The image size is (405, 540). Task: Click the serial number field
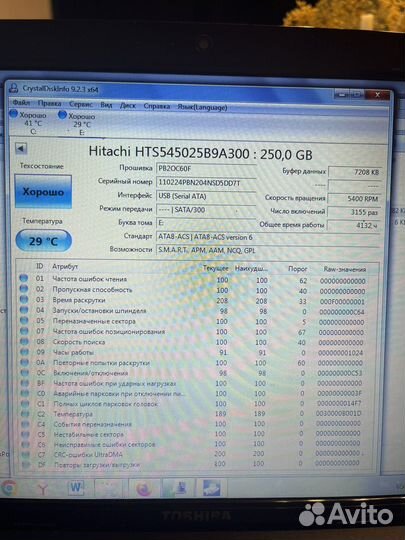tap(206, 183)
